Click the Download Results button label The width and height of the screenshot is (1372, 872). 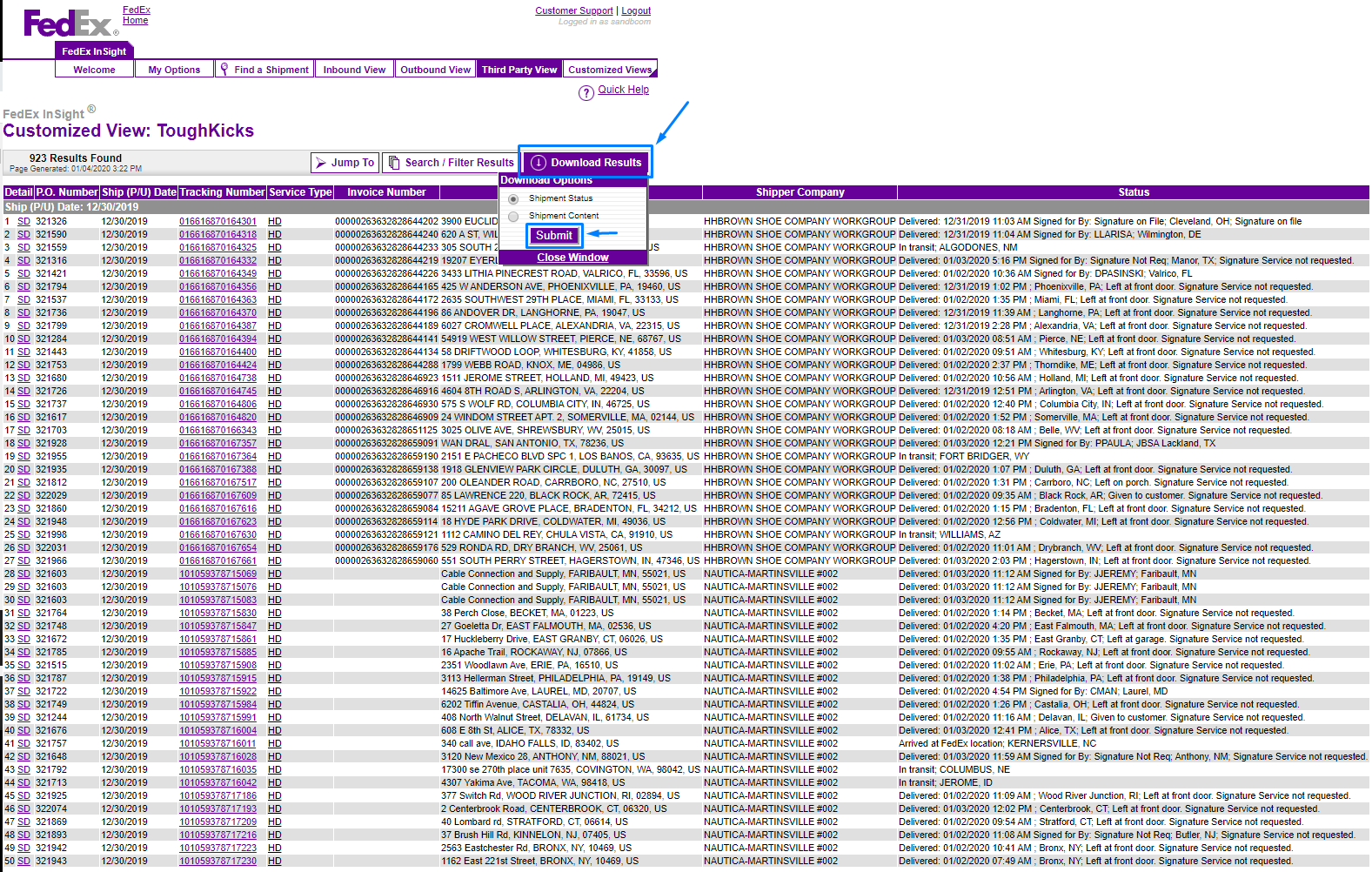pos(596,163)
